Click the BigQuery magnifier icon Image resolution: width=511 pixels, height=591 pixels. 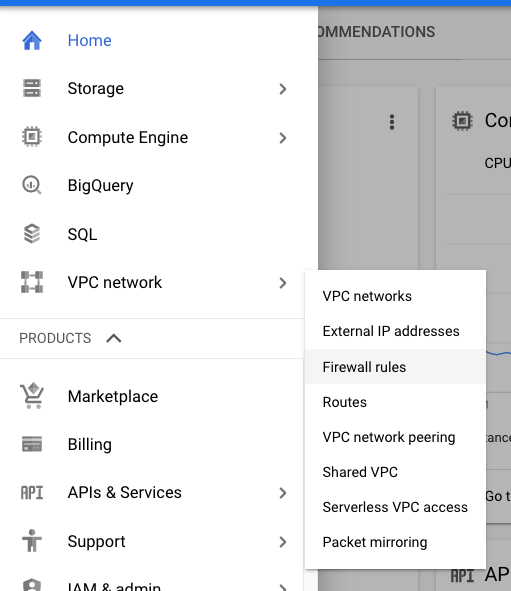click(x=32, y=185)
